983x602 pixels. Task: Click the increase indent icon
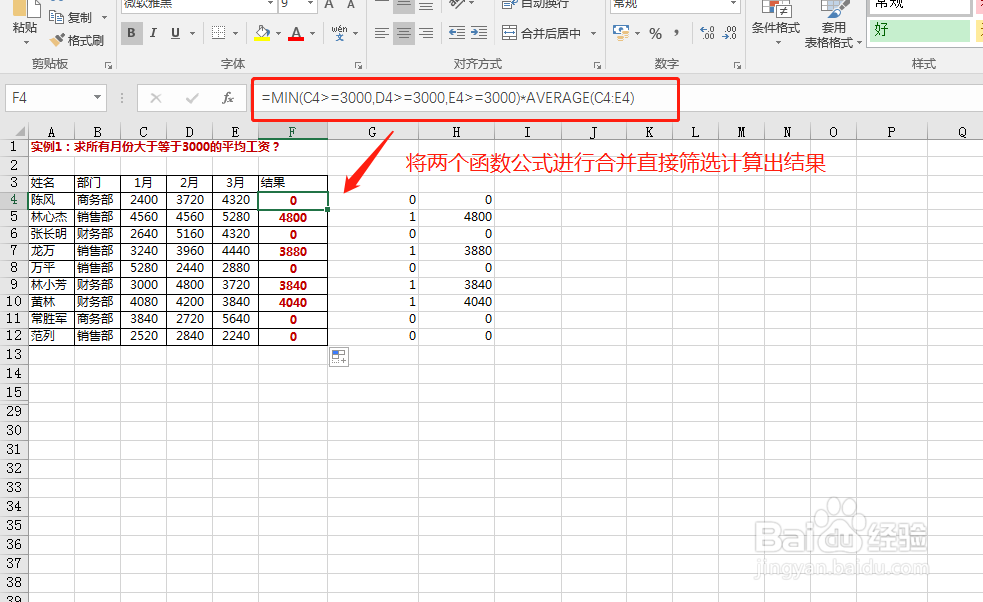[x=479, y=33]
